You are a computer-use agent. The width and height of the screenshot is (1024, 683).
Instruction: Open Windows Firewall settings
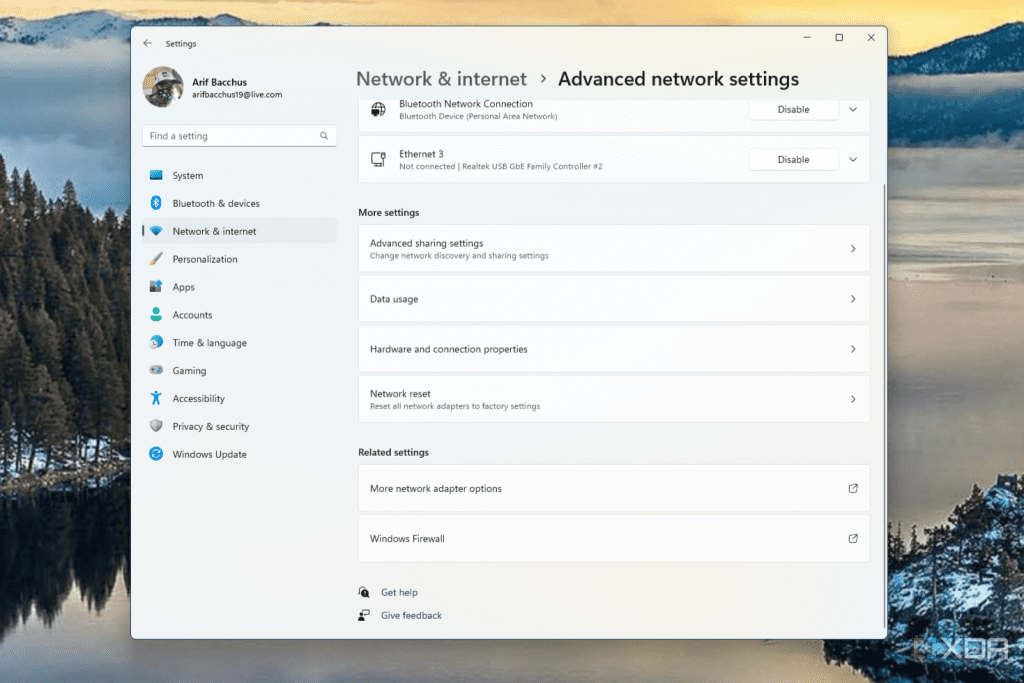(x=614, y=539)
